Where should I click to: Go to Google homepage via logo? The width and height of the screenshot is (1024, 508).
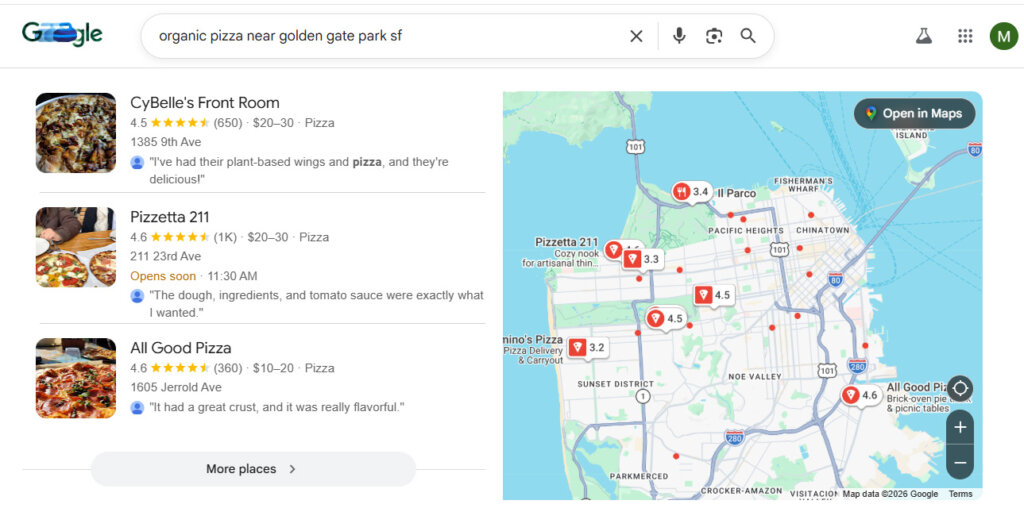pyautogui.click(x=62, y=34)
